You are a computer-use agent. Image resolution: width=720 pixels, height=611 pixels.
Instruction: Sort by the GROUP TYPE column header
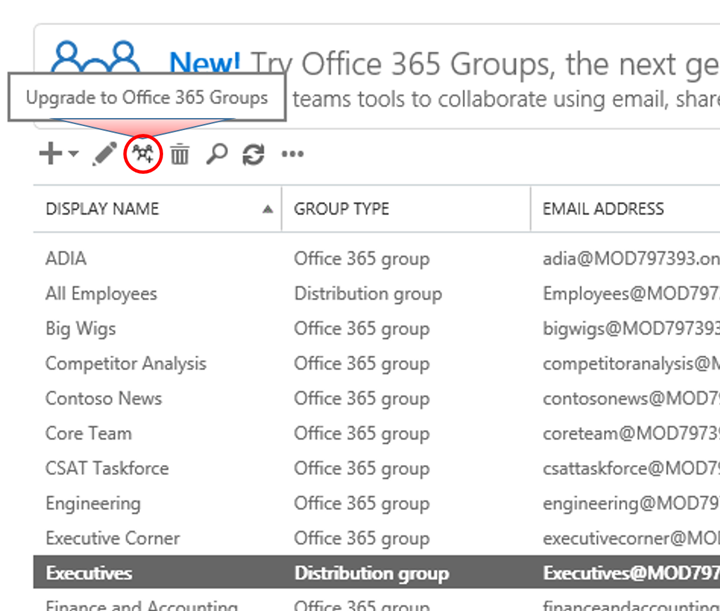342,209
